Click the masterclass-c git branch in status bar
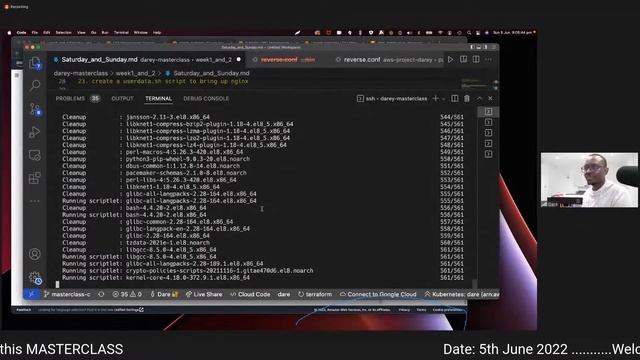Image resolution: width=640 pixels, height=360 pixels. coord(67,294)
